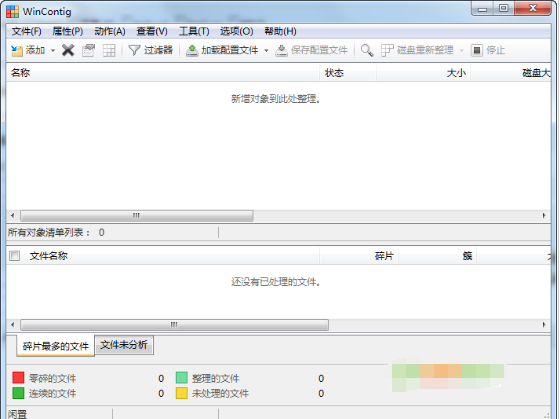Open the View menu 查看(V)

tap(152, 31)
